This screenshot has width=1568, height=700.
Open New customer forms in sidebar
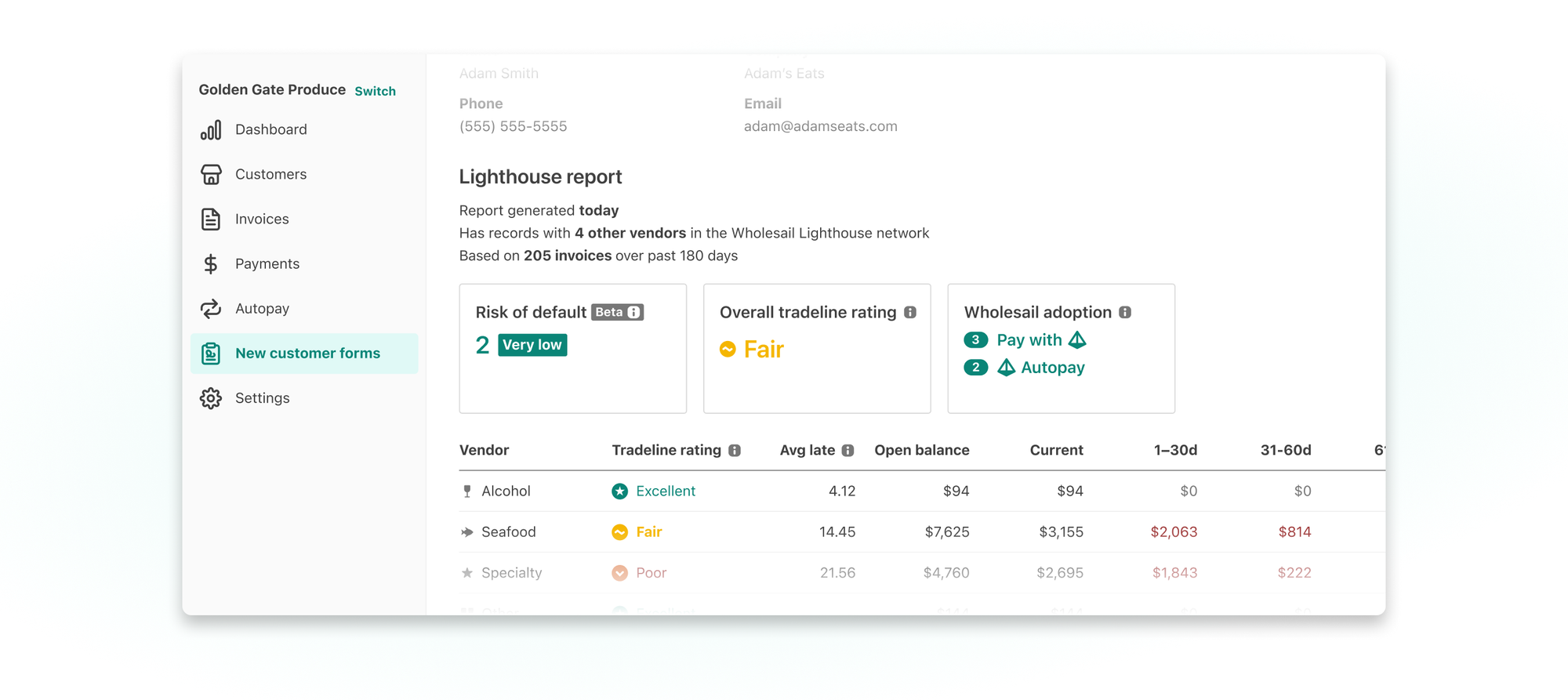[307, 354]
